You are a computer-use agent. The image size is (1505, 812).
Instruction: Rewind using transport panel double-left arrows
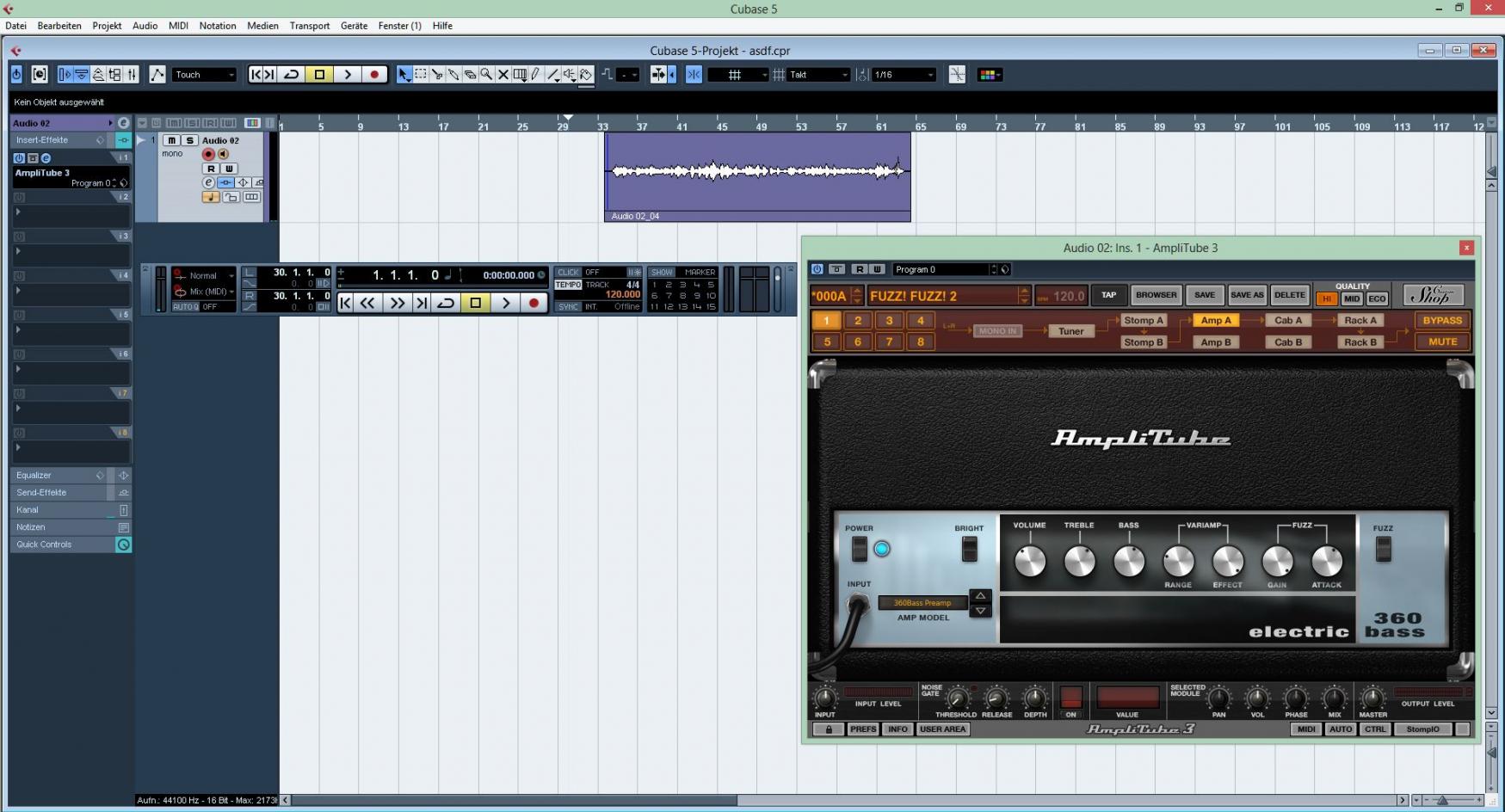click(367, 303)
